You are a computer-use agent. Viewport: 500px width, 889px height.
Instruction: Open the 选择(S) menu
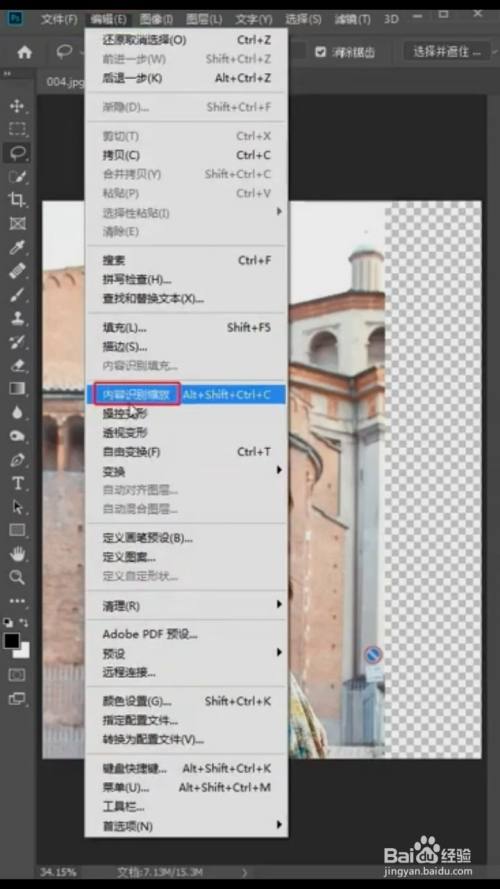pos(303,19)
